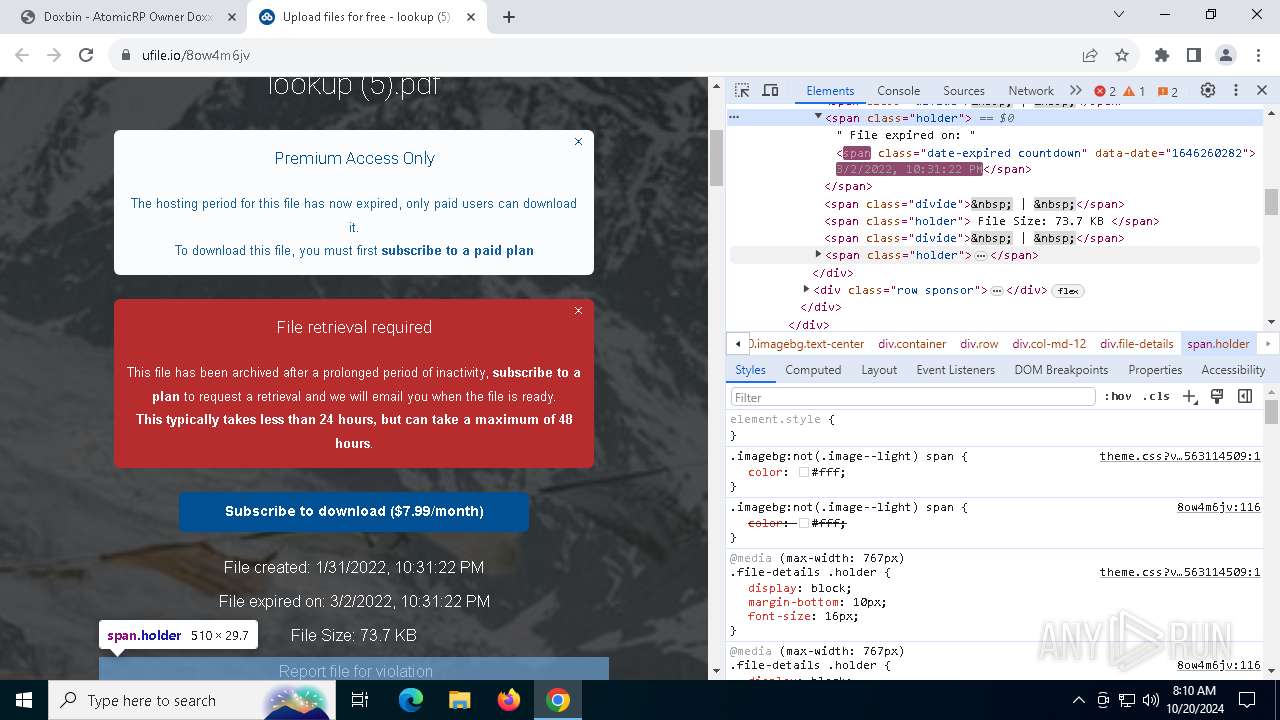Toggle the Chrome side panel icon
This screenshot has height=720, width=1280.
[1194, 56]
